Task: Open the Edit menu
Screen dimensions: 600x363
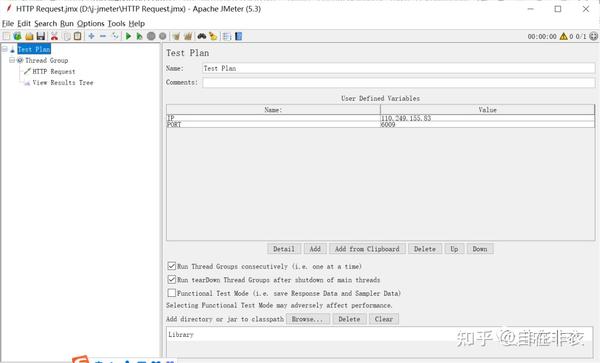Action: tap(24, 23)
